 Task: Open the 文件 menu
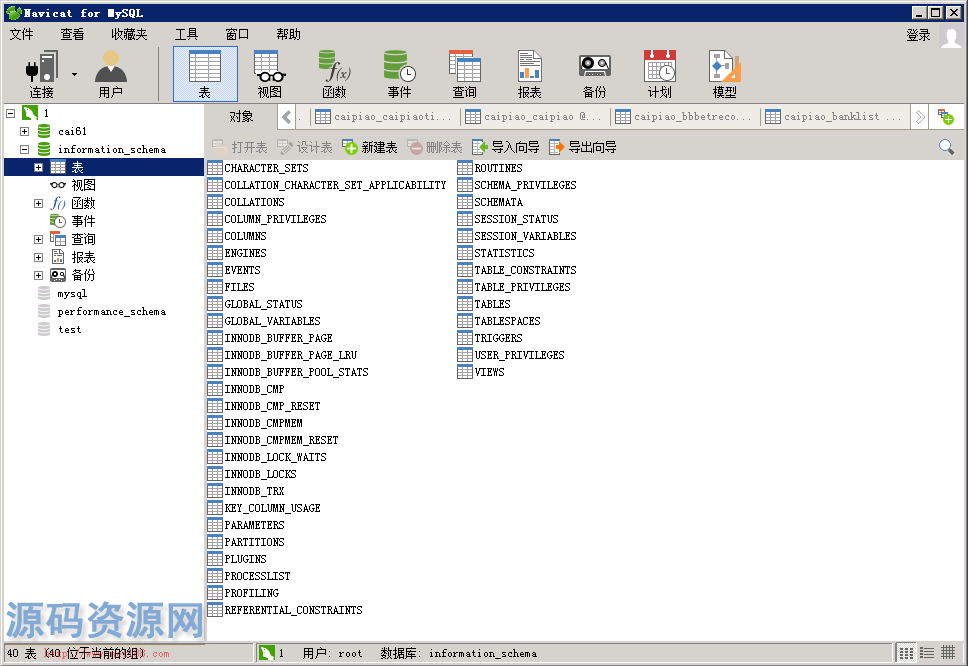22,35
